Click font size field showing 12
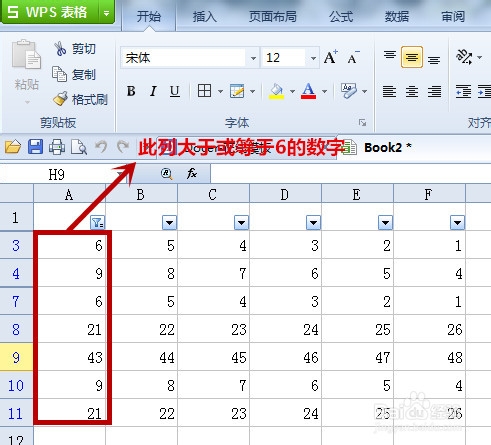The height and width of the screenshot is (445, 491). (x=284, y=58)
